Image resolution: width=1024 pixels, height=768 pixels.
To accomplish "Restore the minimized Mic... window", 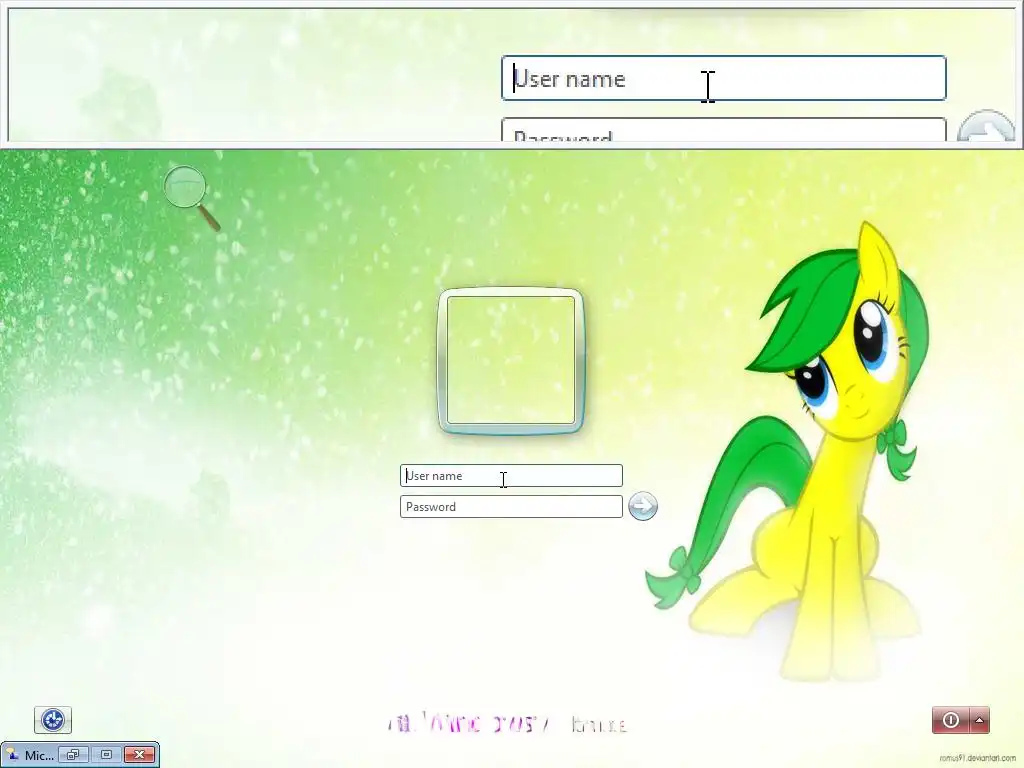I will tap(73, 755).
